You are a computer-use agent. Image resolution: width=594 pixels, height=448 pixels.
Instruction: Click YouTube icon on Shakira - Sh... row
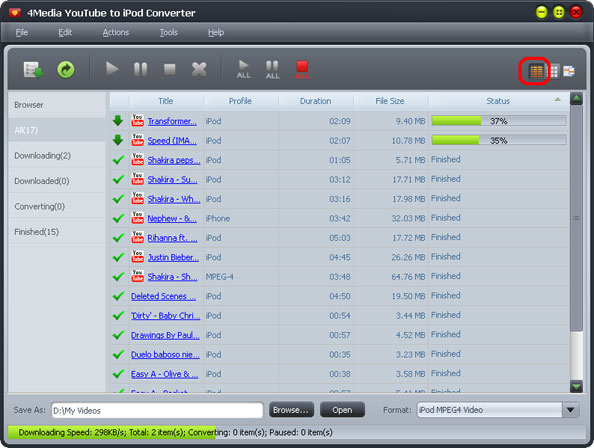pyautogui.click(x=138, y=276)
